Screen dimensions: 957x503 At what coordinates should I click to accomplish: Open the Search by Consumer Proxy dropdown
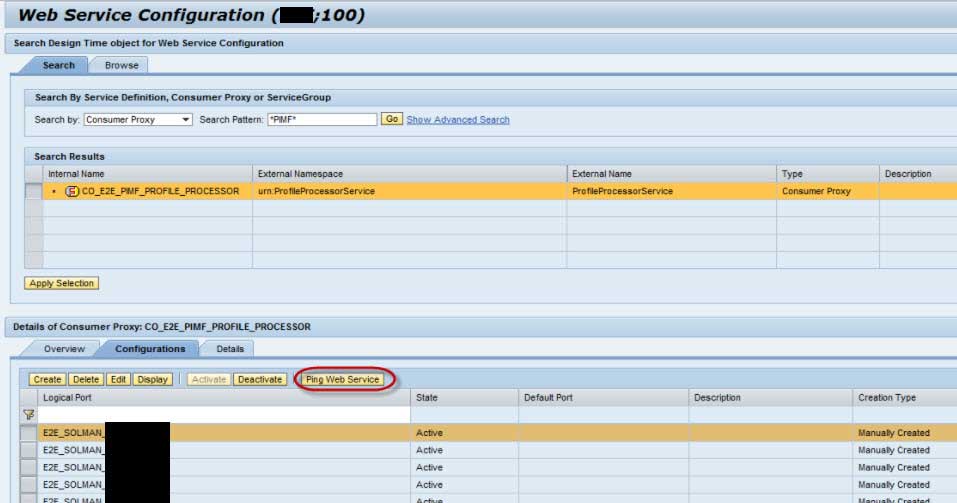138,120
